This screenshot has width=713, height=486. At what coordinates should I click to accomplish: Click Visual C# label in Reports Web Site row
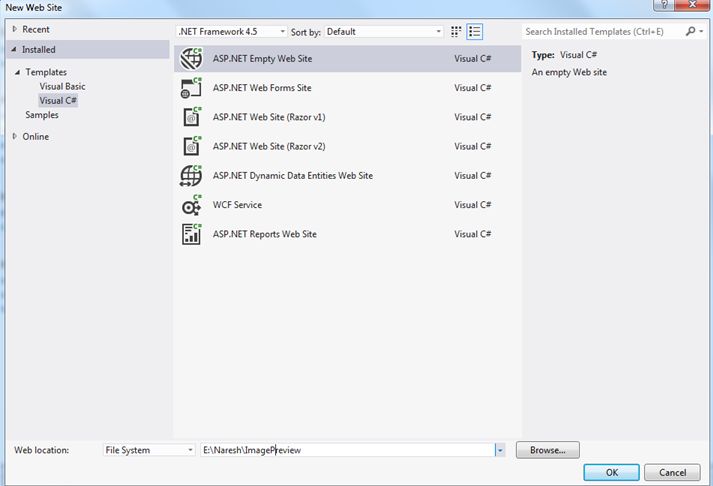[473, 234]
